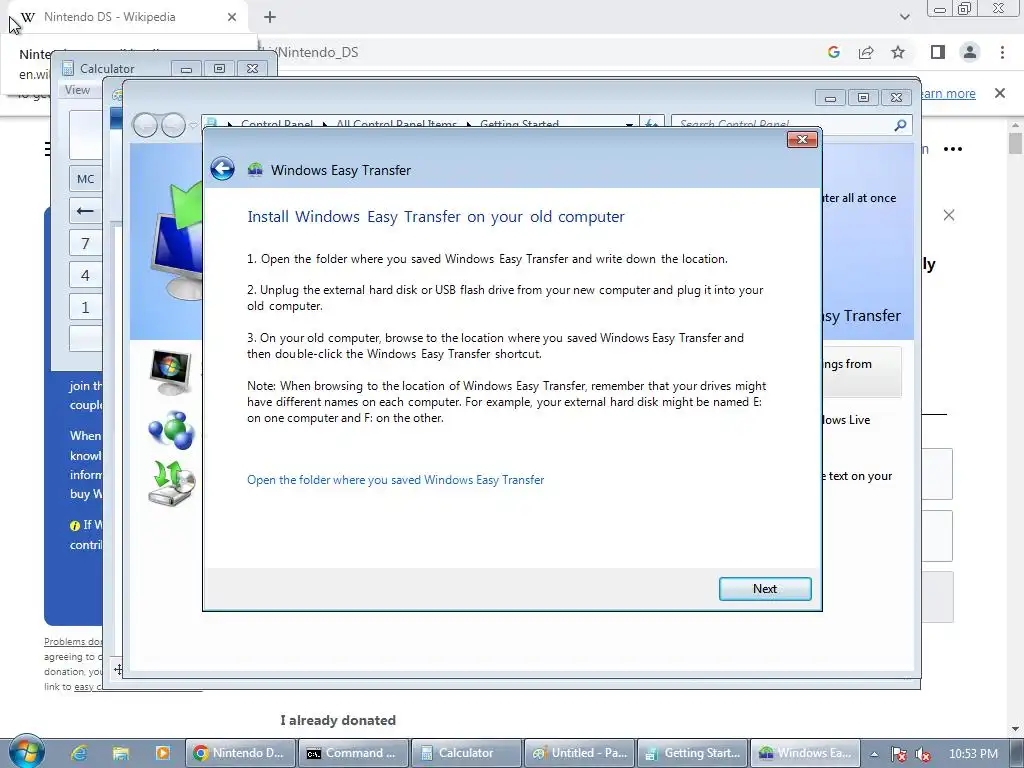Open the Windows Start button
Viewport: 1024px width, 768px height.
pos(26,752)
